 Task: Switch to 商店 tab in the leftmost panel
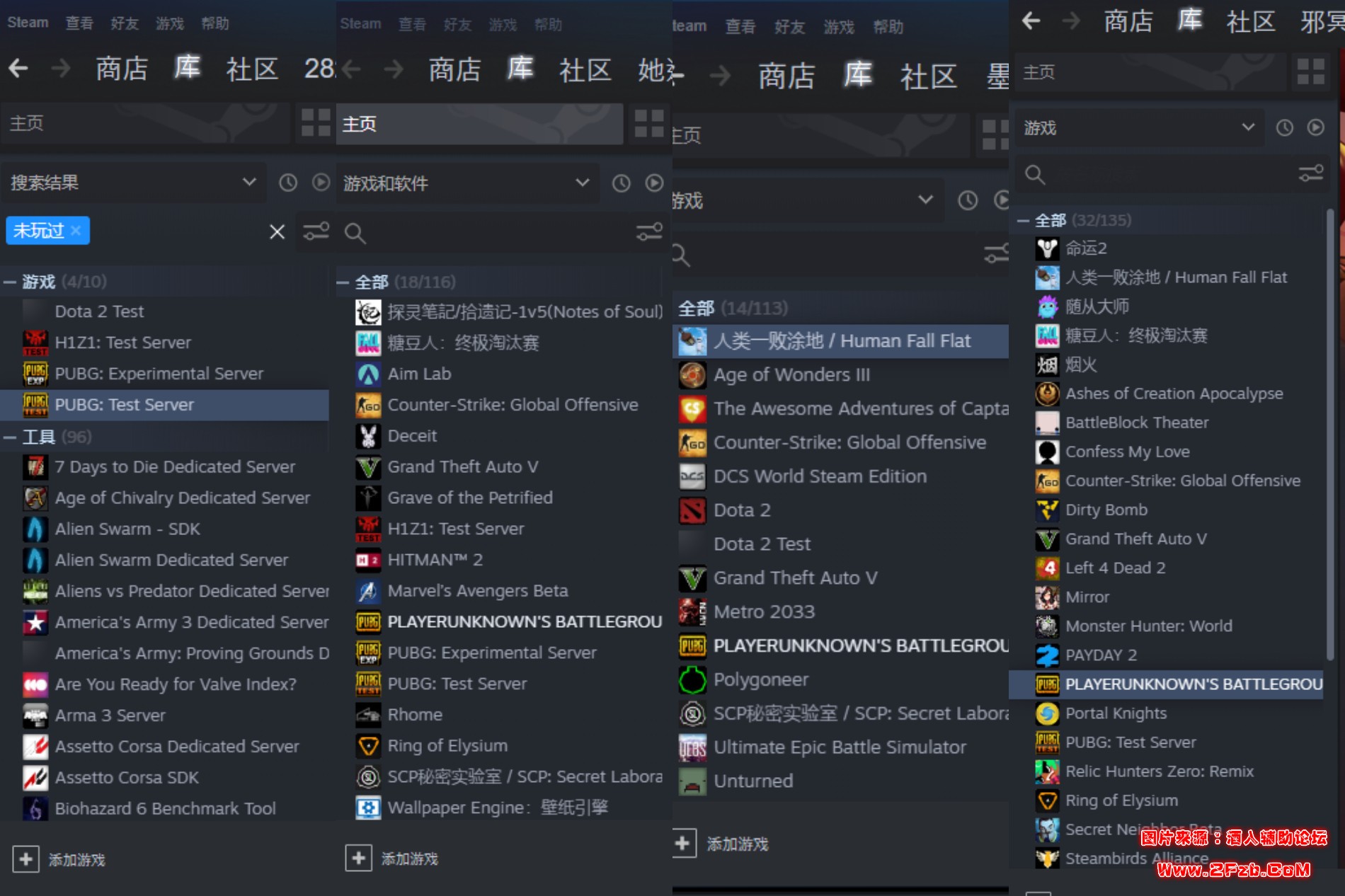tap(122, 69)
